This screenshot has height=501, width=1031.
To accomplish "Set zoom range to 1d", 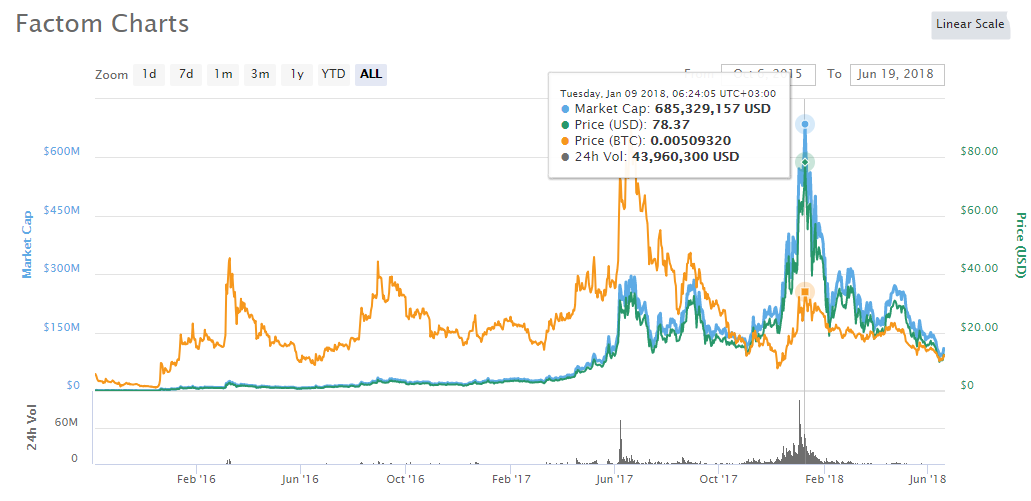I will [149, 74].
